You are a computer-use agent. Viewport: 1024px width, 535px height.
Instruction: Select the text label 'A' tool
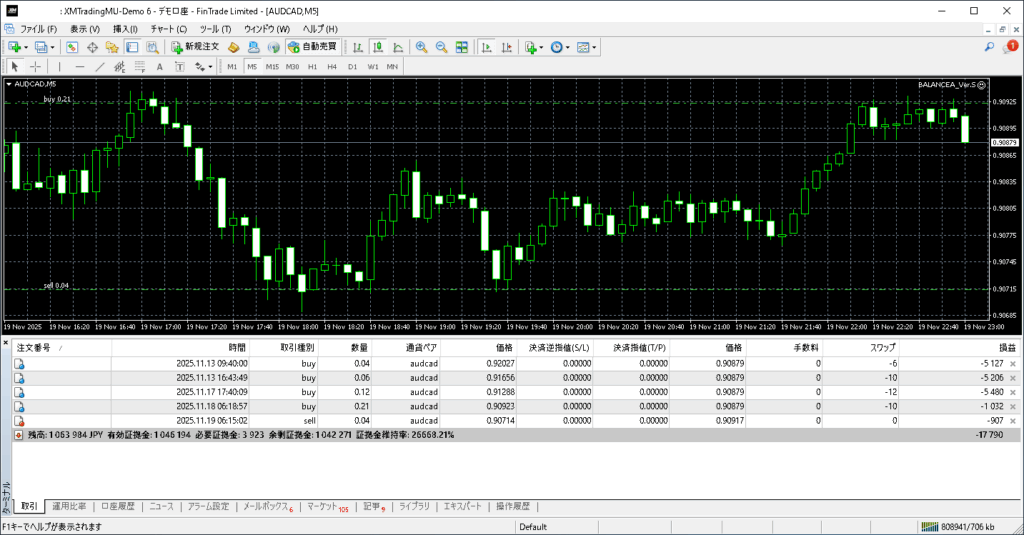point(160,66)
